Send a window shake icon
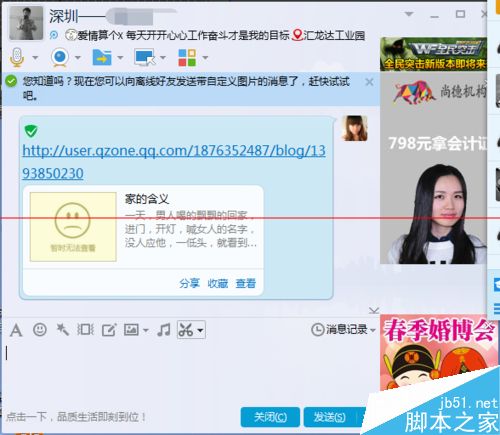 coord(85,330)
